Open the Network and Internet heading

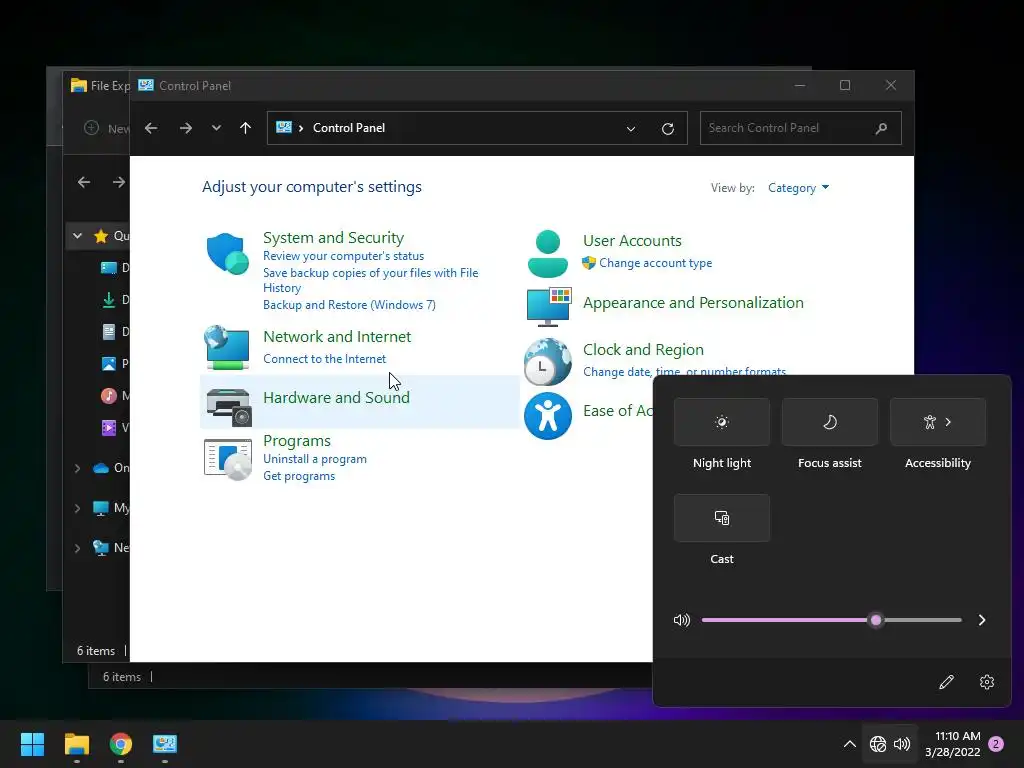pos(337,337)
